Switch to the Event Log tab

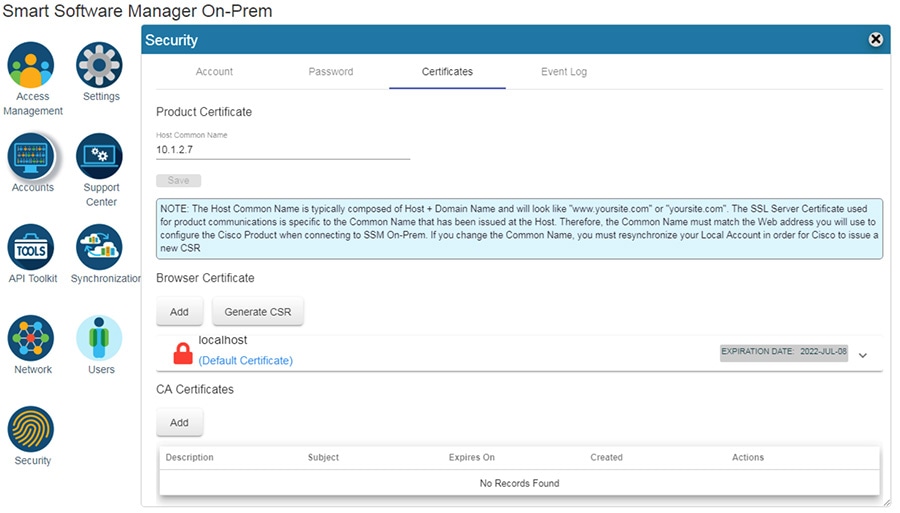[564, 72]
